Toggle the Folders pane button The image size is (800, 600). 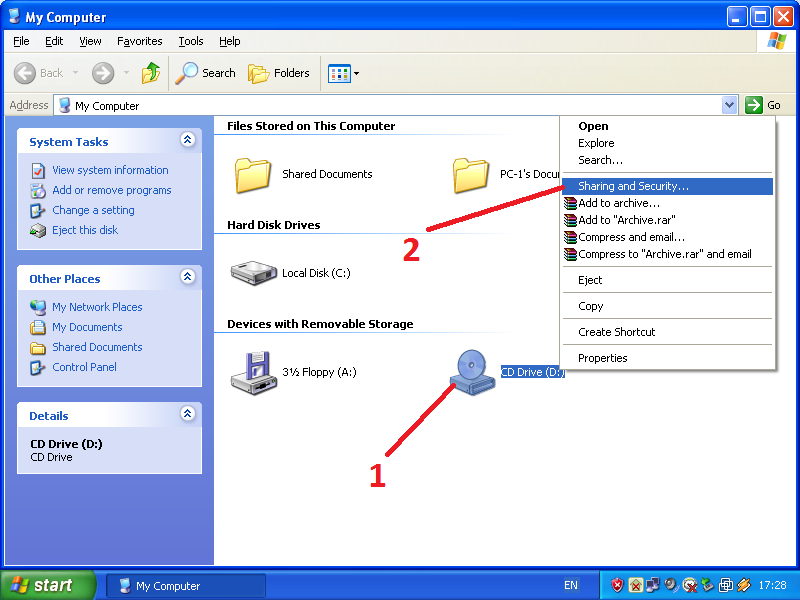[279, 73]
